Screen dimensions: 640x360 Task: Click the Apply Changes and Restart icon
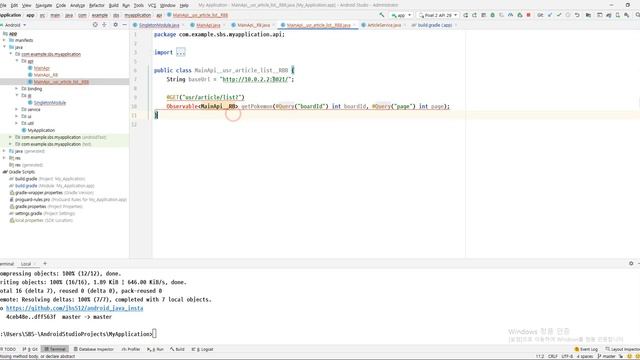466,15
